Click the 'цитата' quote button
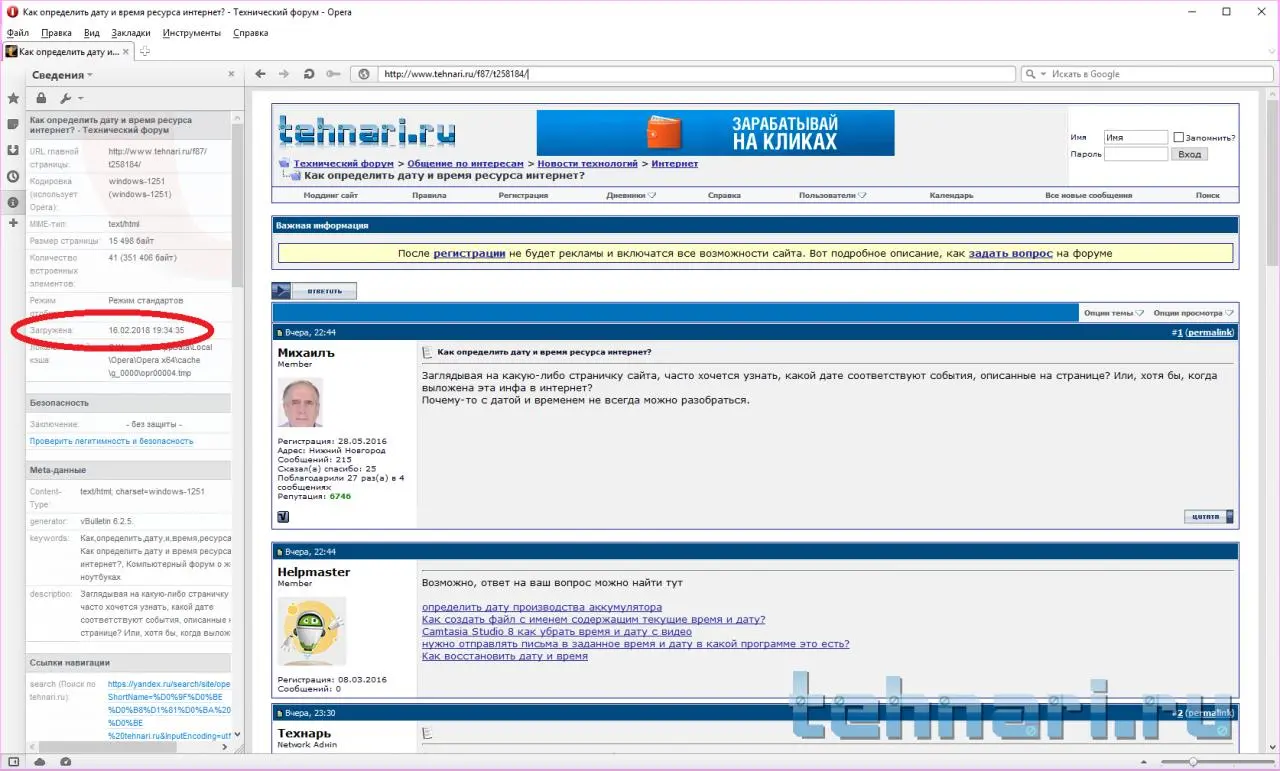Screen dimensions: 1280x771 (x=1208, y=517)
